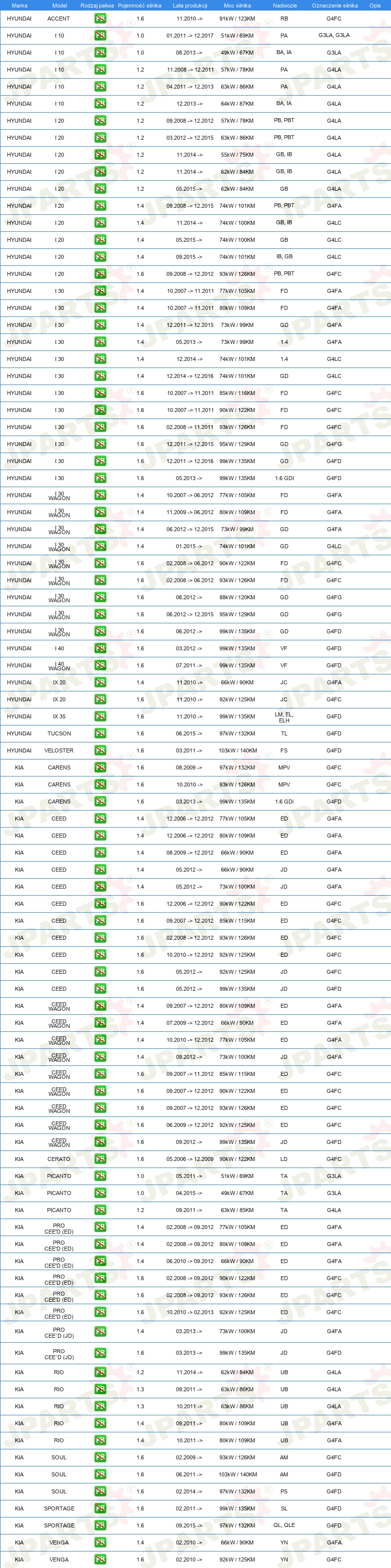Click the 'TL' body code cell
Image resolution: width=391 pixels, height=1568 pixels.
pyautogui.click(x=284, y=733)
